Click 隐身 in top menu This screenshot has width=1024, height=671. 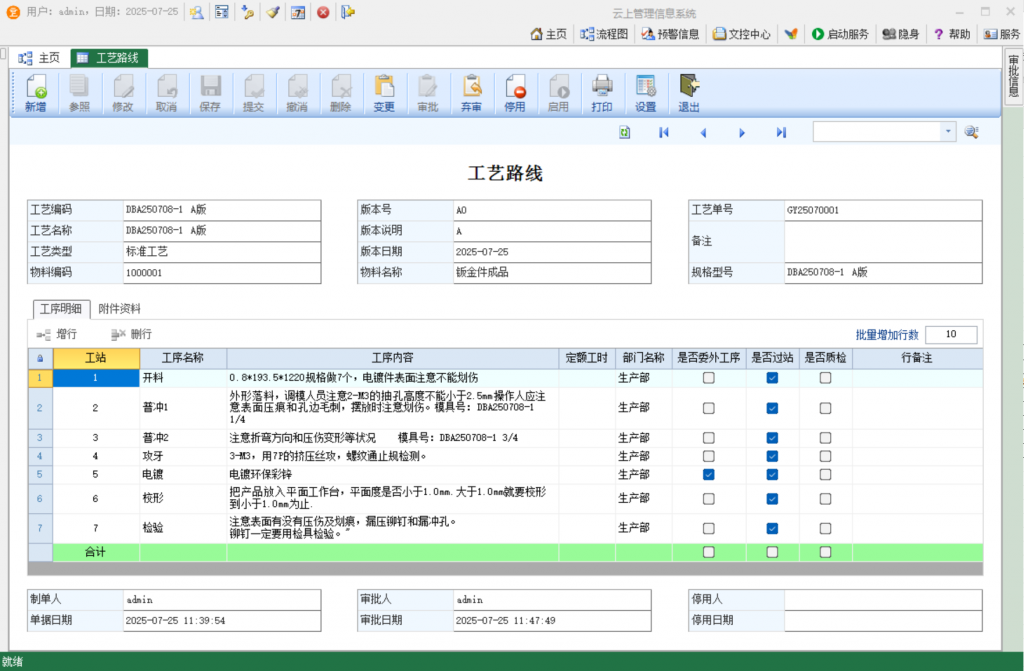point(901,34)
